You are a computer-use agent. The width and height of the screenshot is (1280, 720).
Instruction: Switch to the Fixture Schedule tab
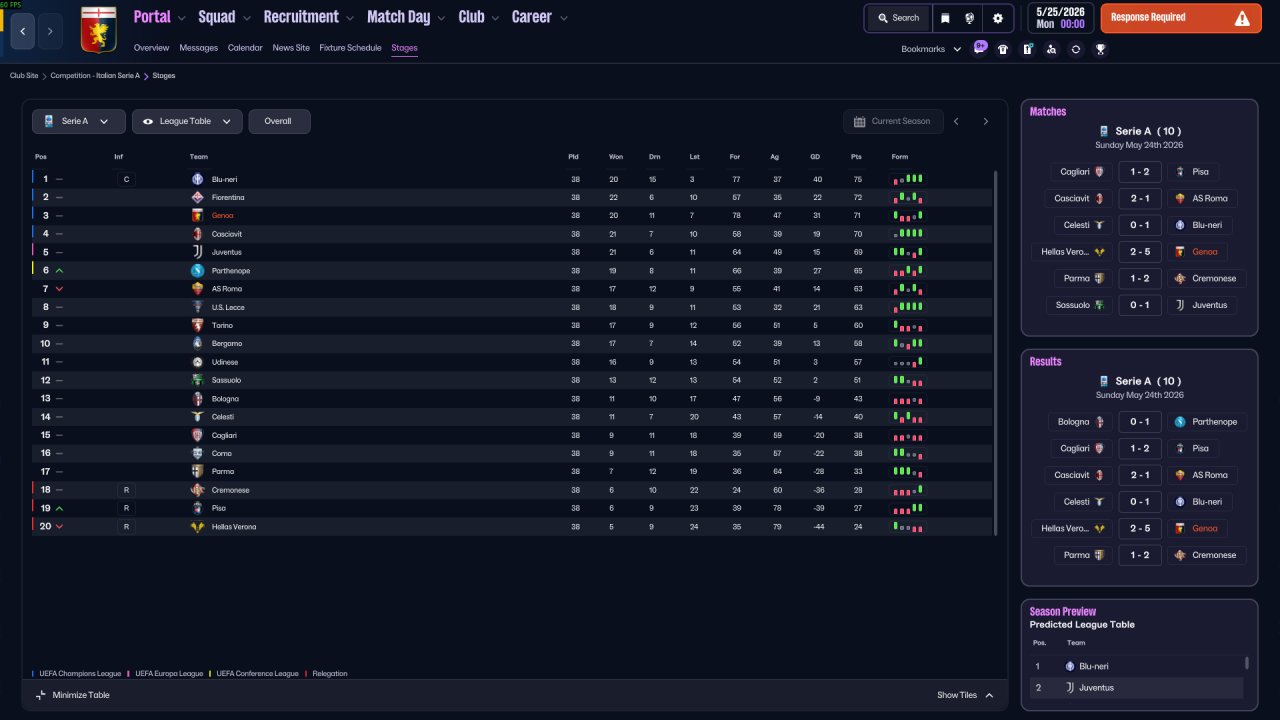[x=350, y=48]
